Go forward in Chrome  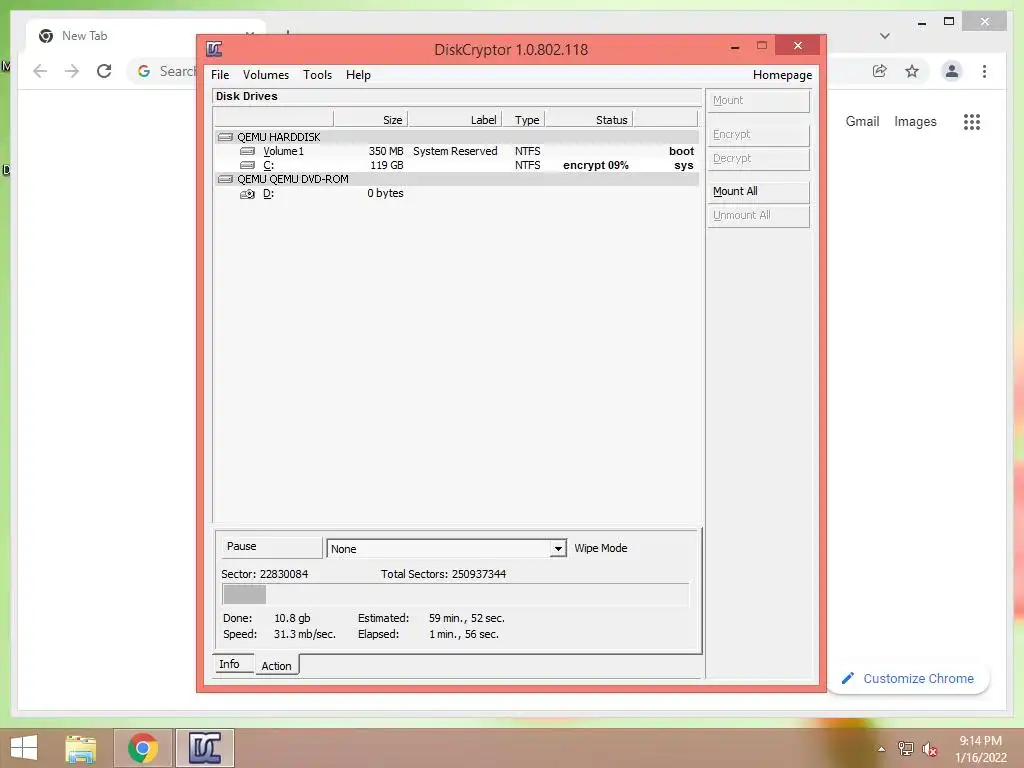point(72,71)
